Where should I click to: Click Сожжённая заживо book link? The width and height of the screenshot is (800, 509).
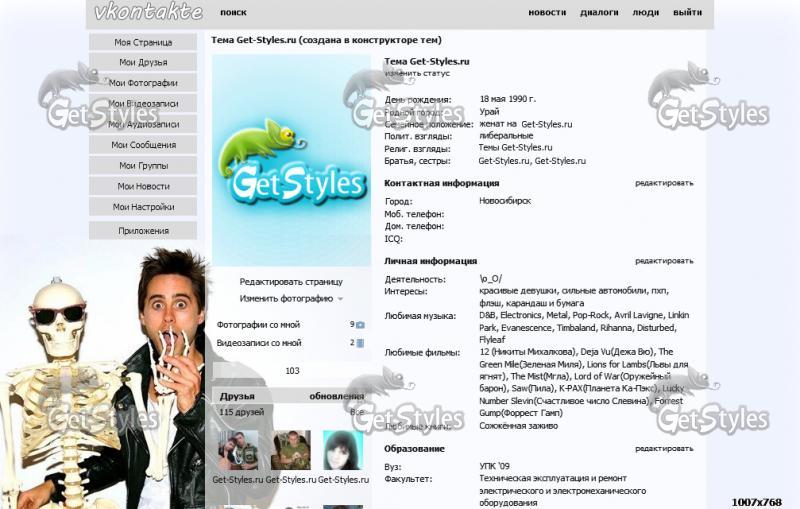coord(518,425)
